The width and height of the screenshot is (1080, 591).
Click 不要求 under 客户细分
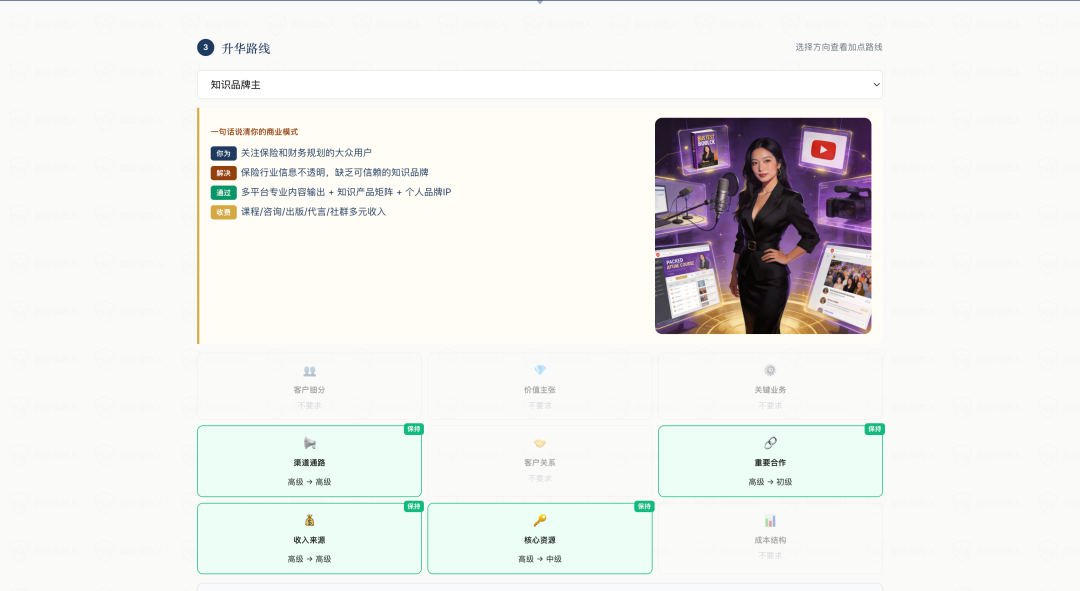(309, 406)
